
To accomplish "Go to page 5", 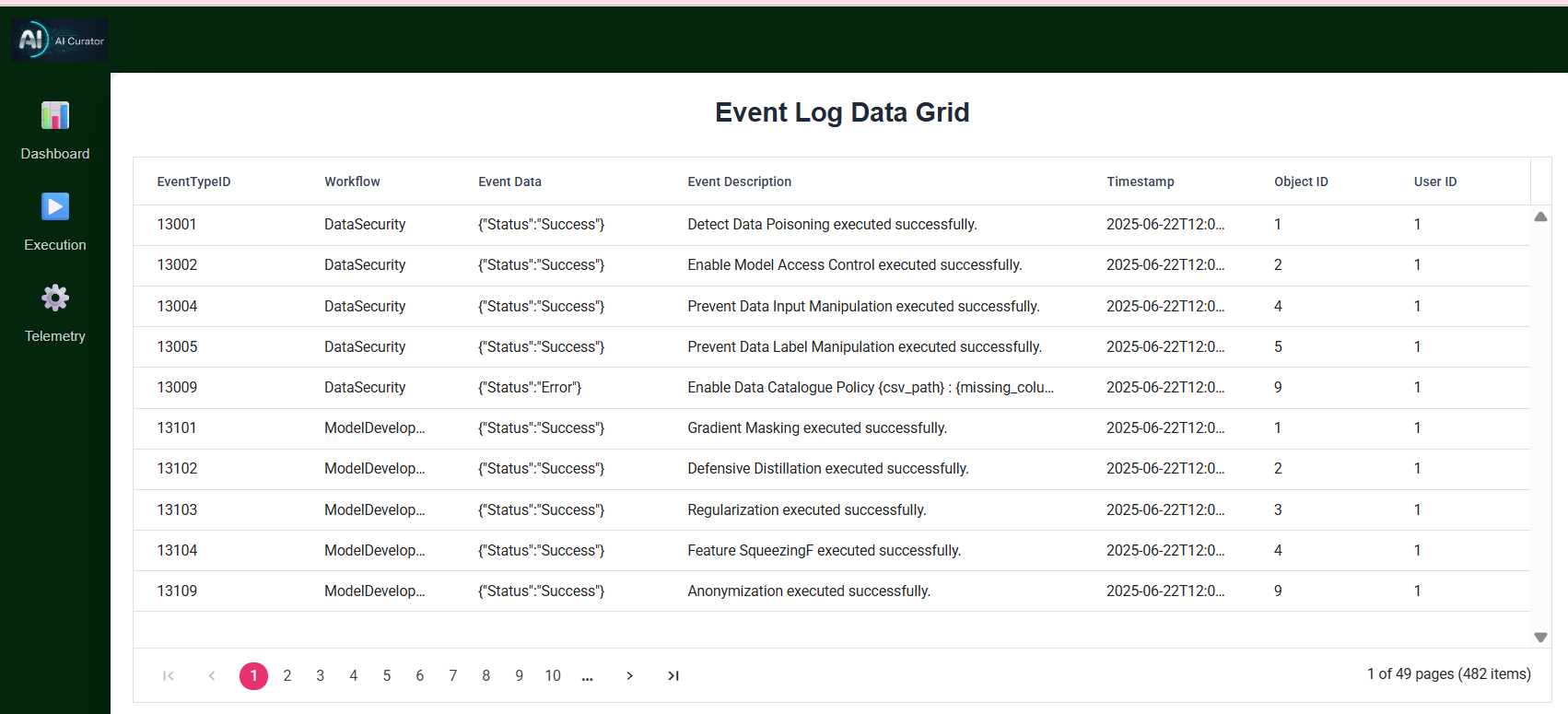I will [x=387, y=675].
